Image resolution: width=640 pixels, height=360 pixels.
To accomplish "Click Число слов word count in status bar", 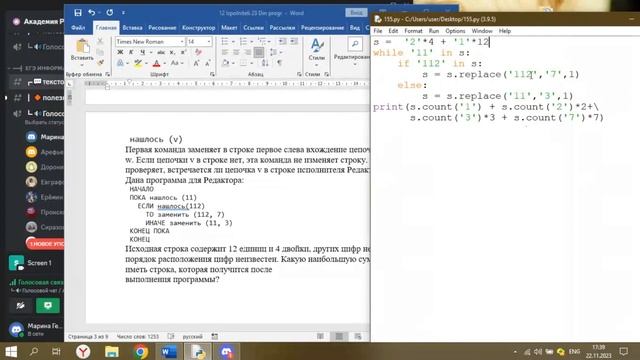I will (x=138, y=337).
